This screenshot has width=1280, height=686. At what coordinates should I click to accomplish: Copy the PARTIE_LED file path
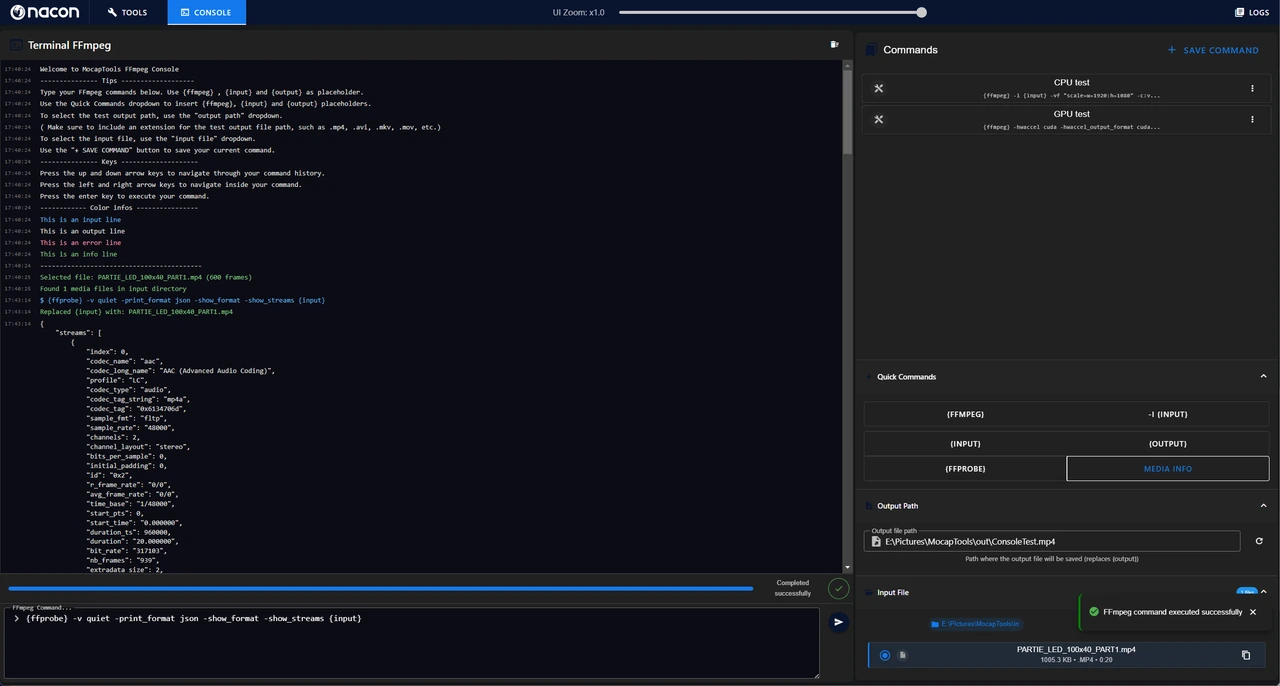pos(1246,655)
